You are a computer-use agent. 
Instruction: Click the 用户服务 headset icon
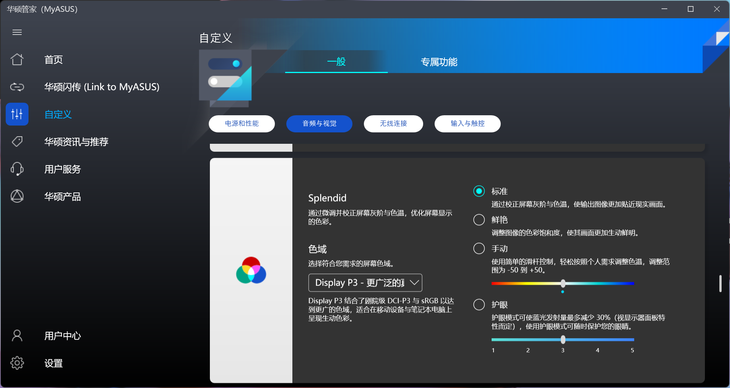(x=17, y=169)
